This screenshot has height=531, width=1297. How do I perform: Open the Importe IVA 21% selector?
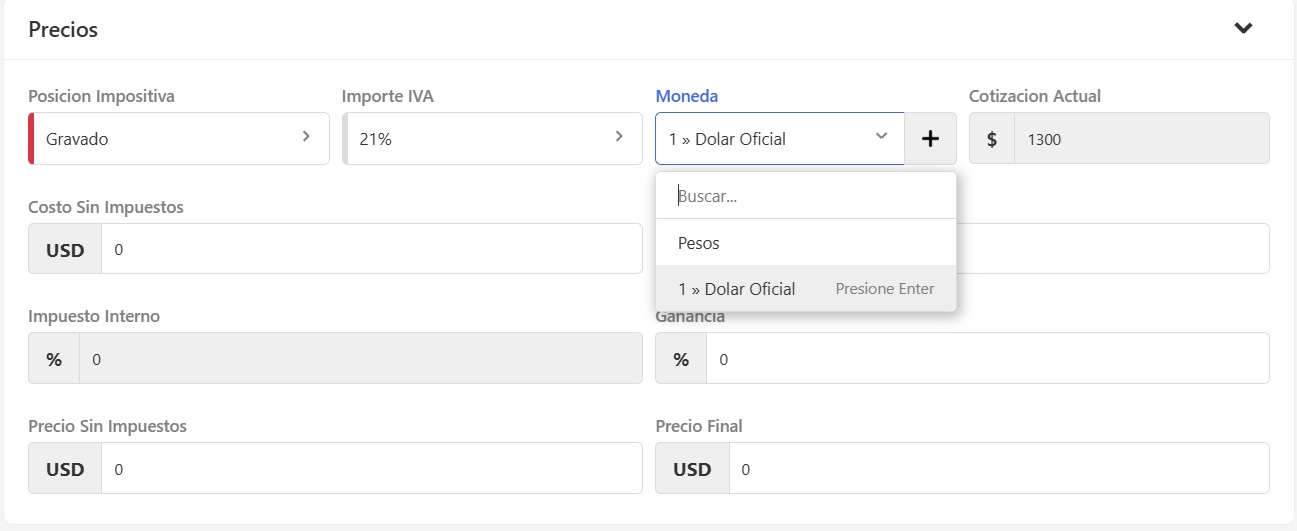492,139
